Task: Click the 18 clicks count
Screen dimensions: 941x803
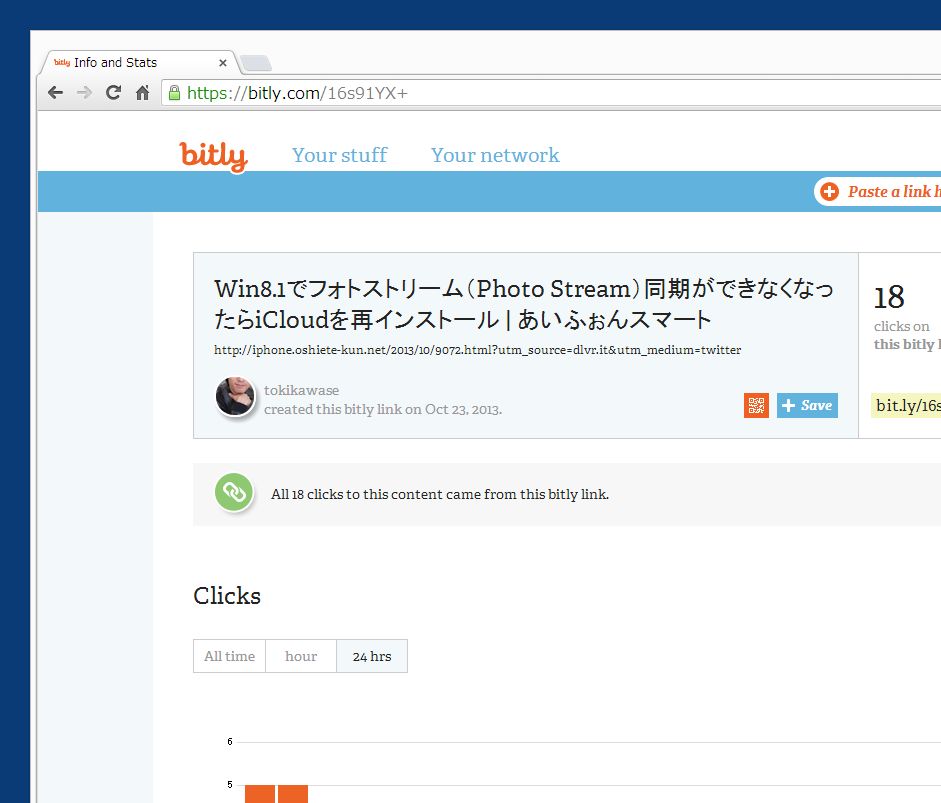Action: [889, 297]
